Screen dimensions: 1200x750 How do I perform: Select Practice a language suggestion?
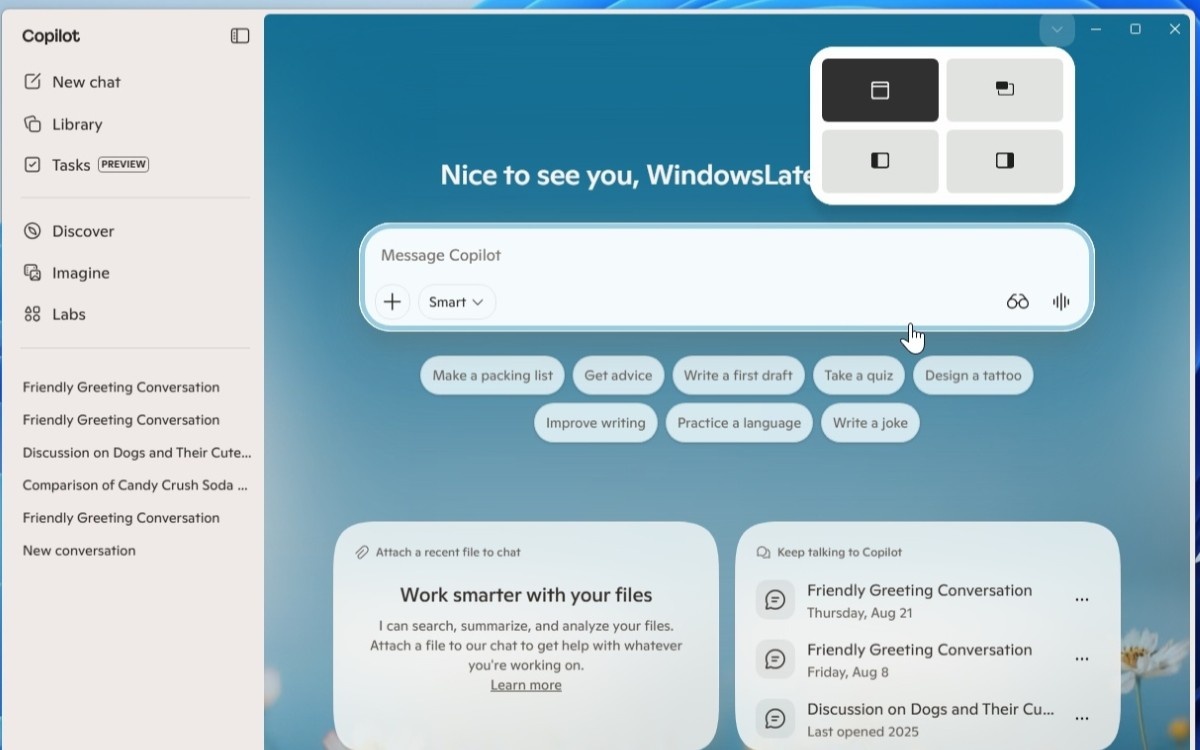(739, 423)
